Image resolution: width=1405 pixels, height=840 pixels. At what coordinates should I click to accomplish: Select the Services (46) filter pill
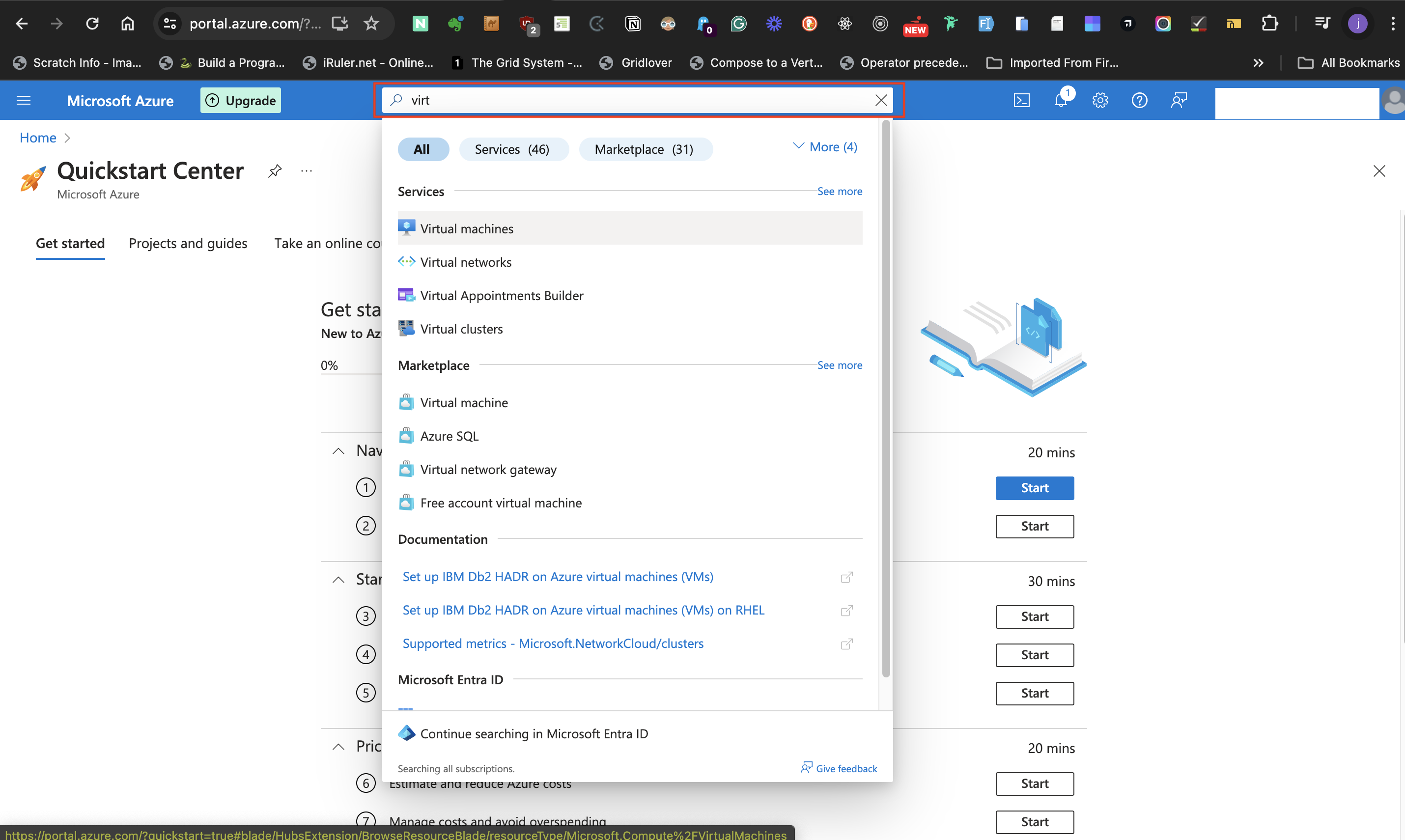[513, 149]
